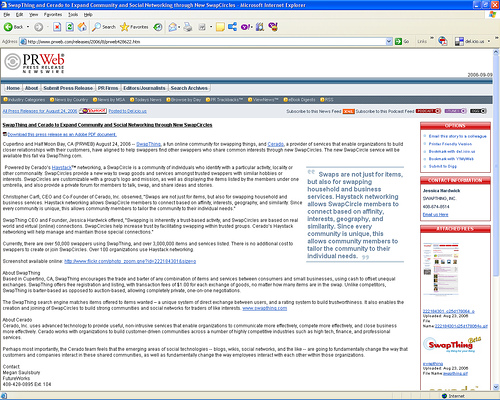Viewport: 500px width, 400px height.
Task: Click the page scrollbar up arrow
Action: (496, 52)
